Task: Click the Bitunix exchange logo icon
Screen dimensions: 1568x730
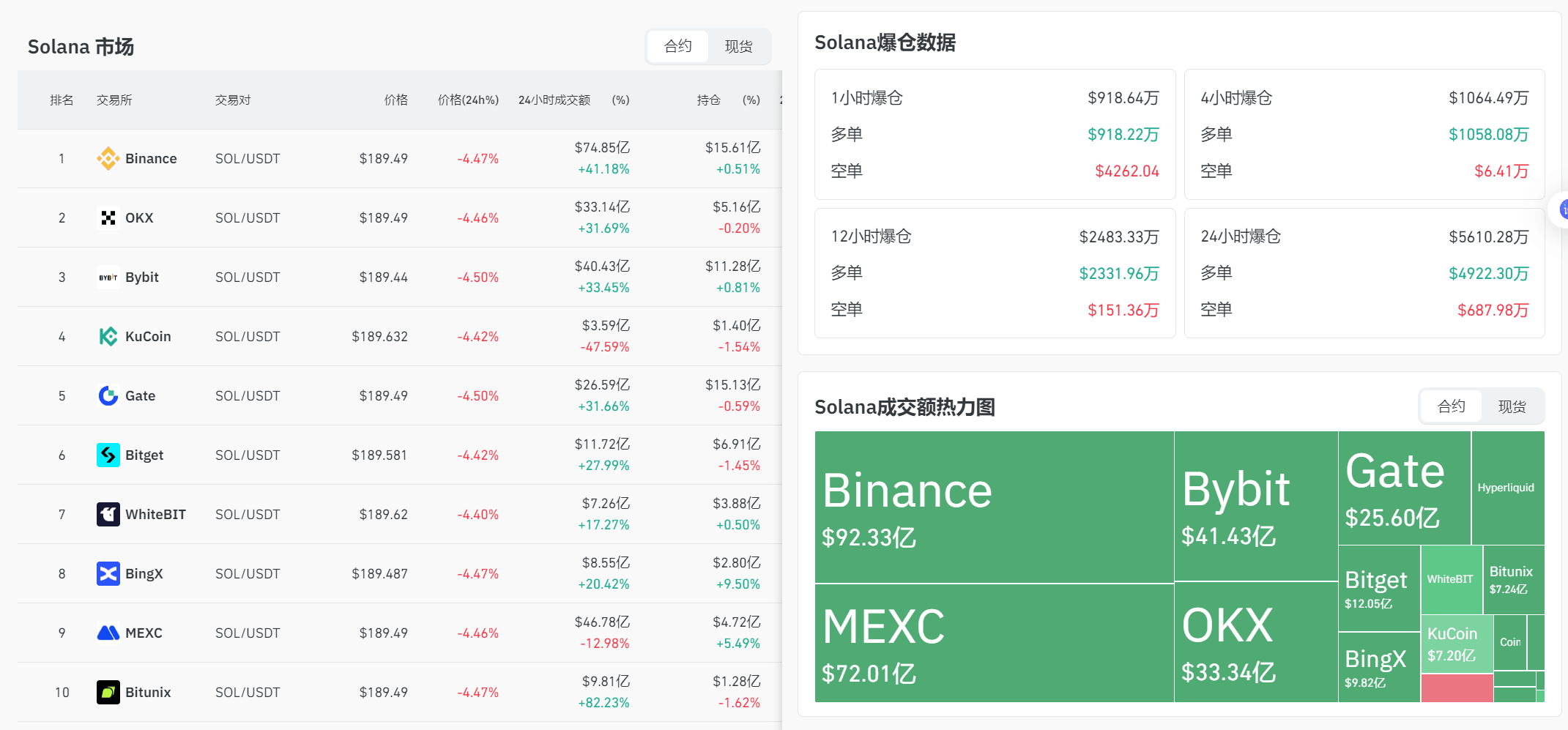Action: click(108, 692)
